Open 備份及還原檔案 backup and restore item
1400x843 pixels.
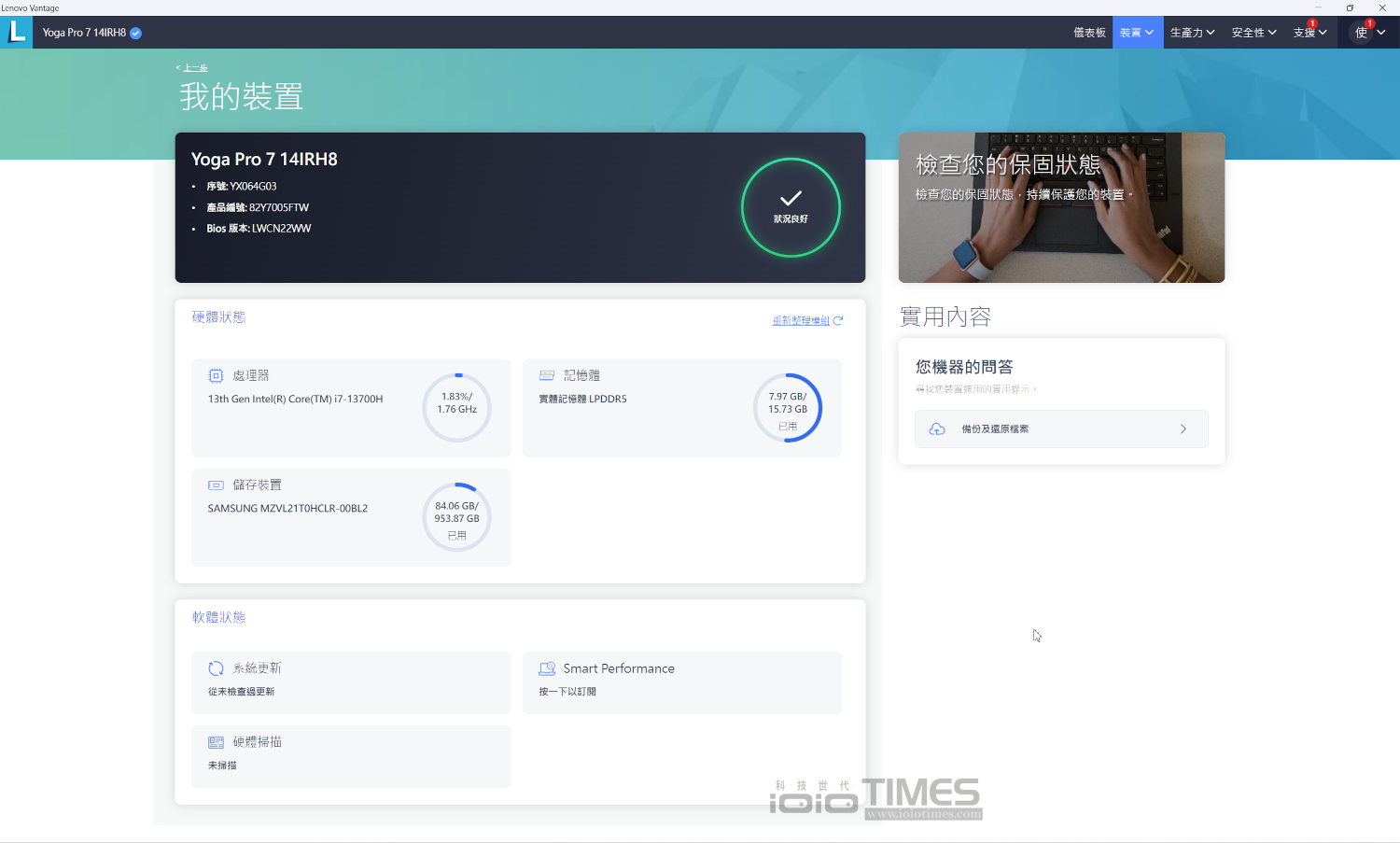click(1061, 429)
